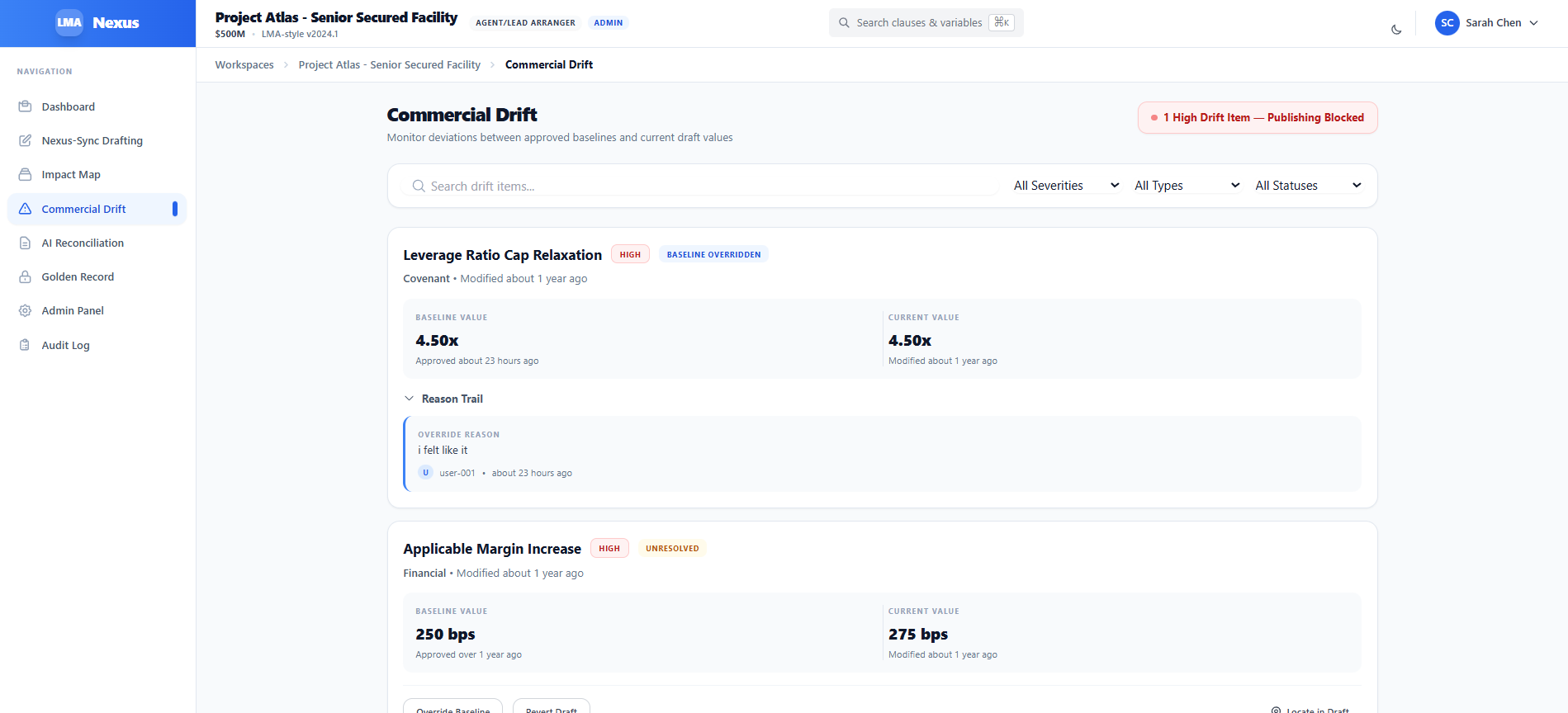Click the Search drift items field
Viewport: 1568px width, 713px height.
point(702,187)
